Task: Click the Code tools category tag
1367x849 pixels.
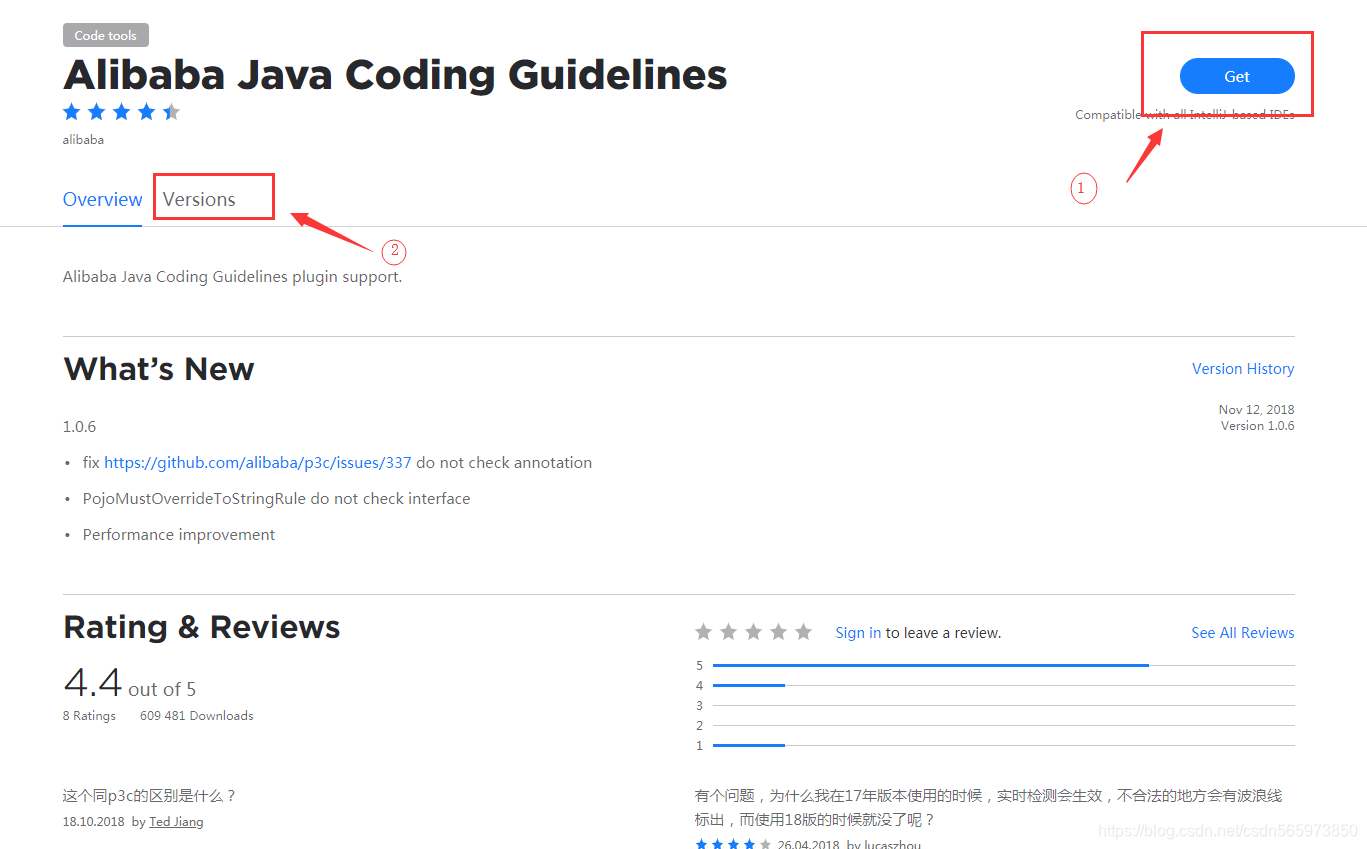Action: click(106, 35)
